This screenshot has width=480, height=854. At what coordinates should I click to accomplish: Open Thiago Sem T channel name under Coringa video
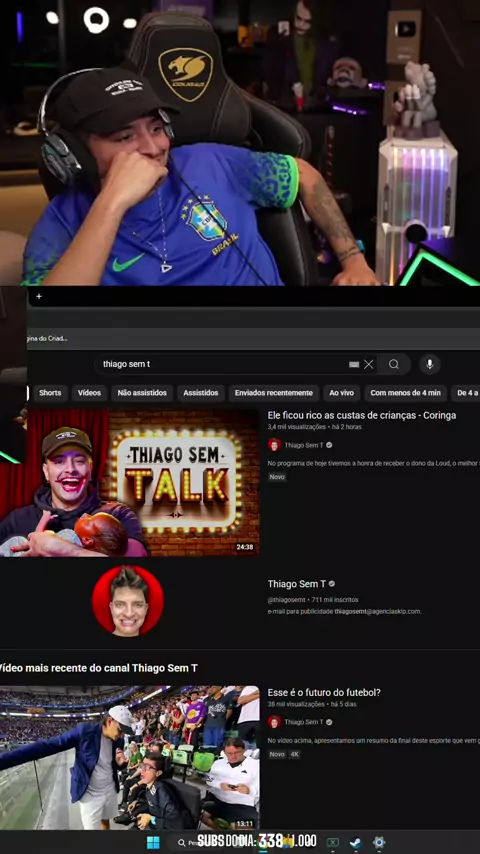[x=303, y=445]
